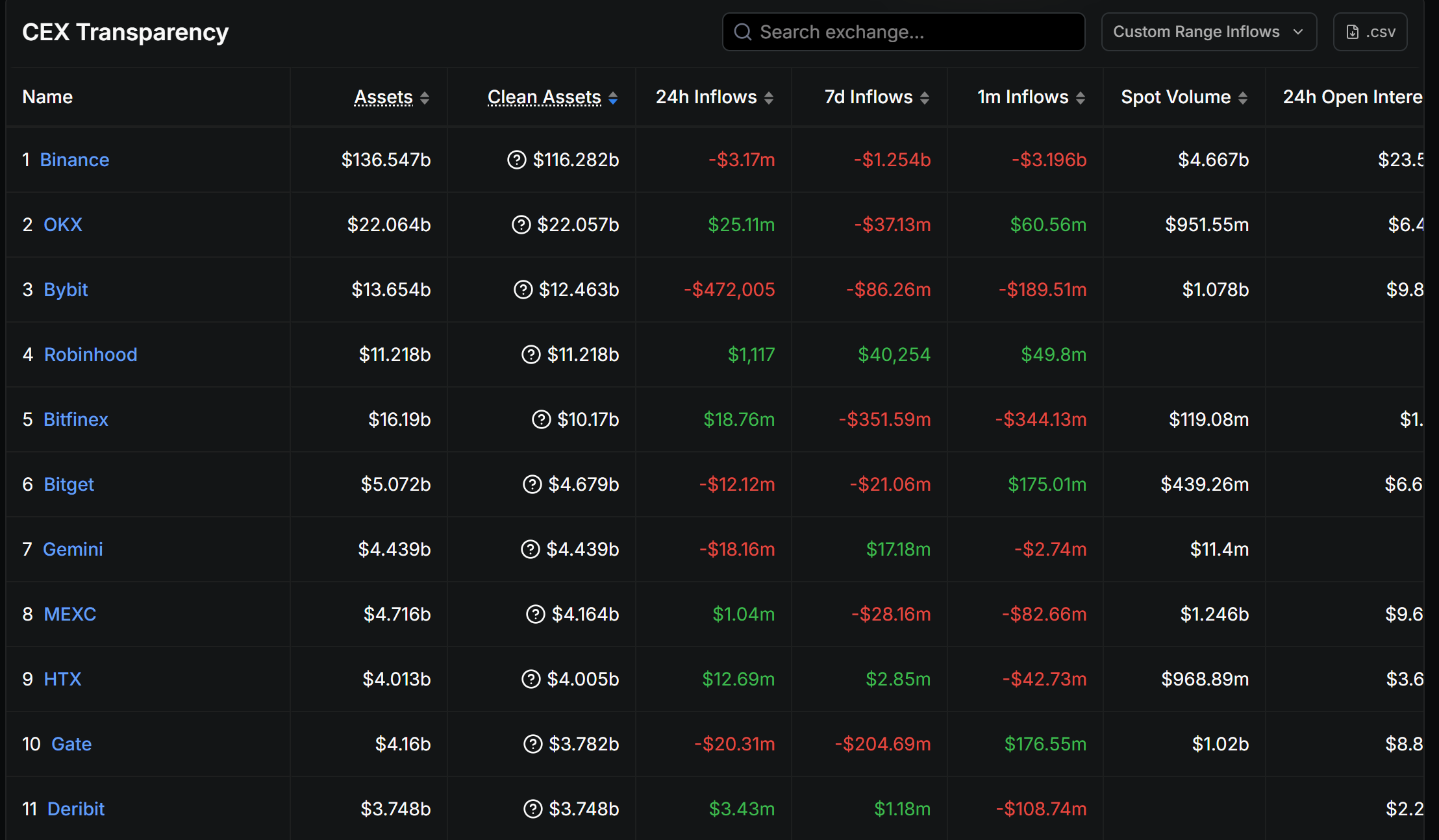This screenshot has height=840, width=1439.
Task: Click OKX spot volume $951.55m
Action: [x=1207, y=225]
